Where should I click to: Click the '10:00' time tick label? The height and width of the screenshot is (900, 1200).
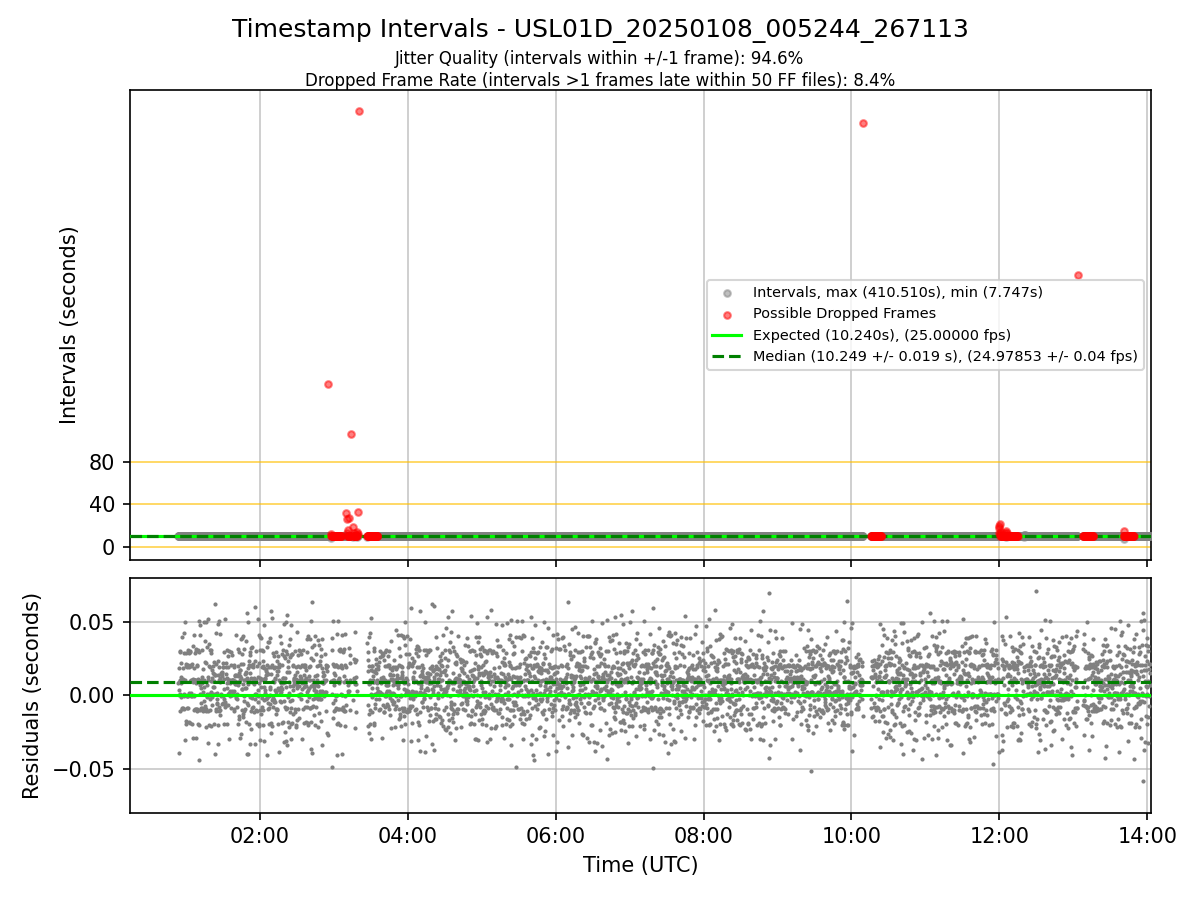[851, 835]
